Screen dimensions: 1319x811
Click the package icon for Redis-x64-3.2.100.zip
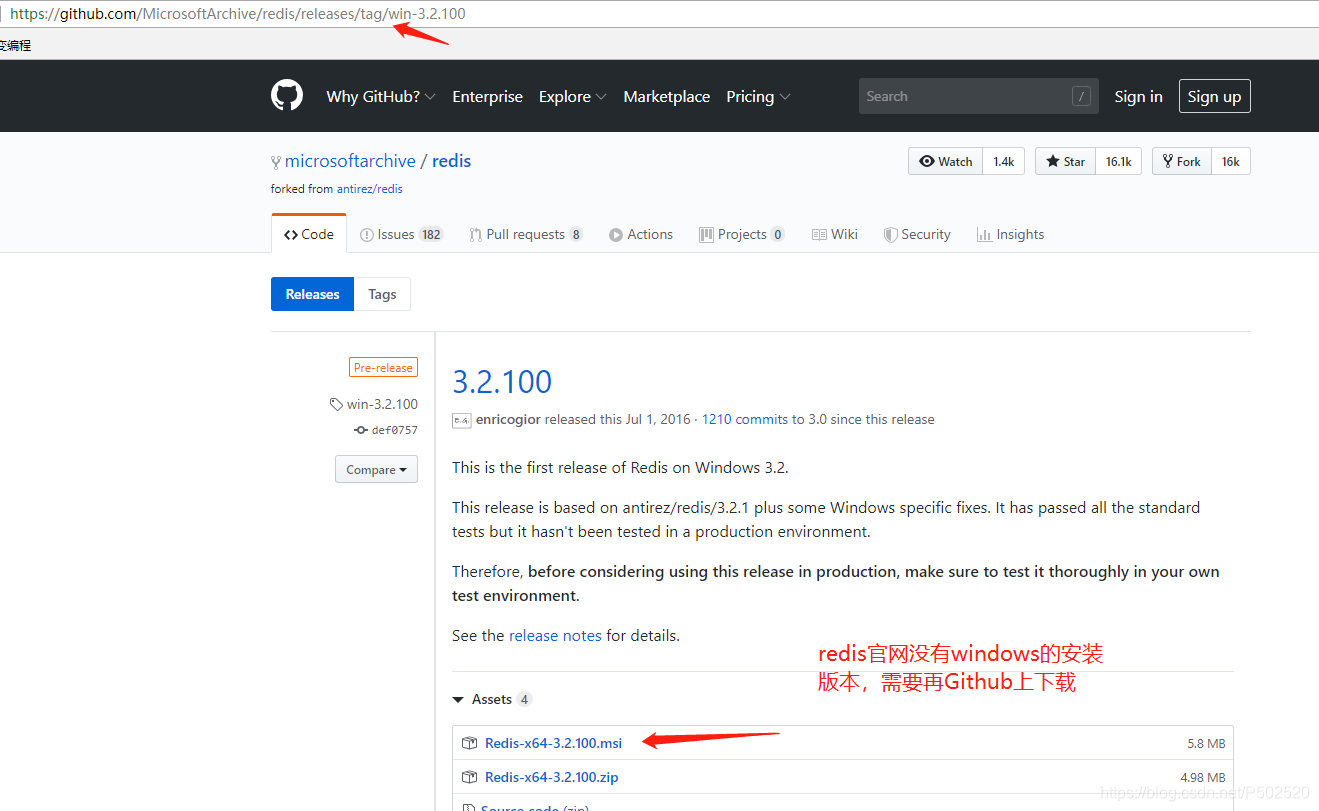pos(469,777)
